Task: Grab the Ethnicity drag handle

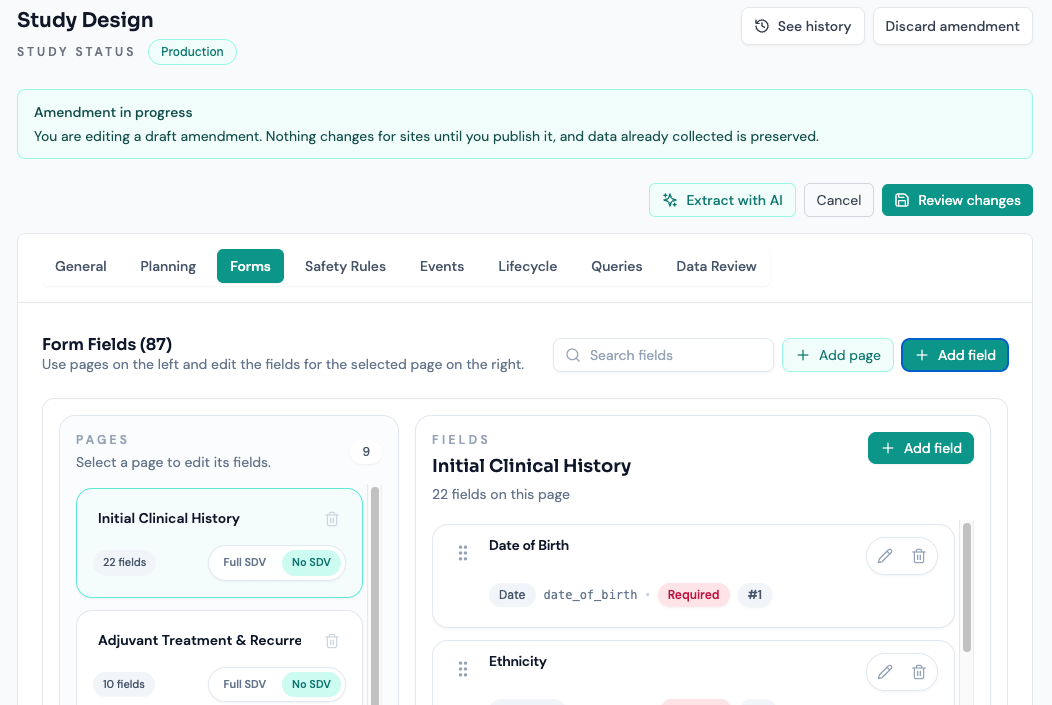Action: (x=463, y=669)
